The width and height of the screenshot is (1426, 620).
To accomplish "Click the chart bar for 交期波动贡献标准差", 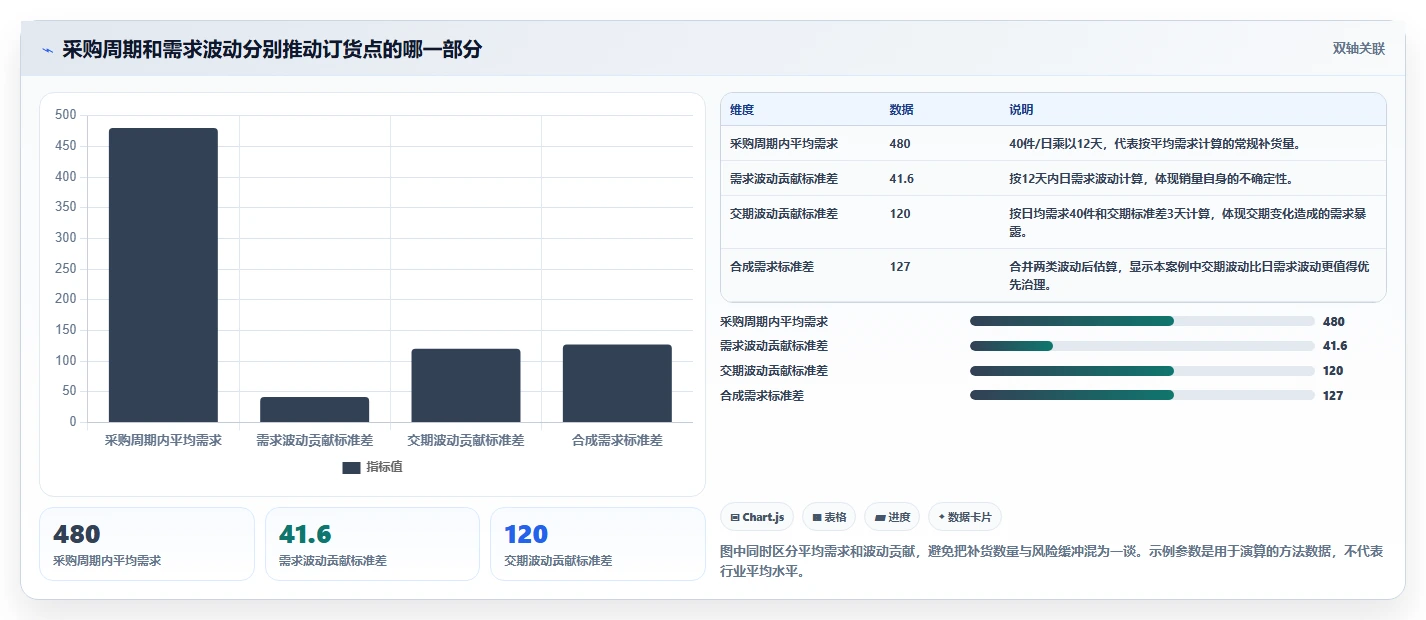I will coord(466,385).
